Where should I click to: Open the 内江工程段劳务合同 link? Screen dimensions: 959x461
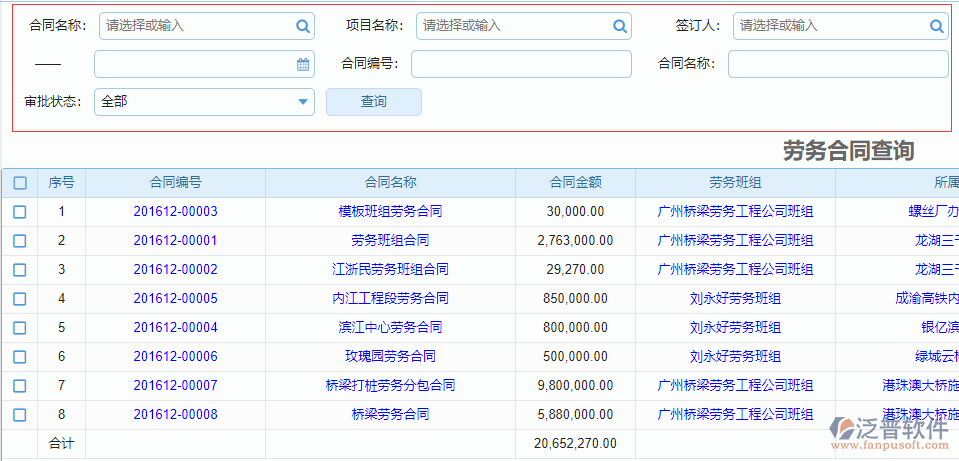click(x=390, y=299)
